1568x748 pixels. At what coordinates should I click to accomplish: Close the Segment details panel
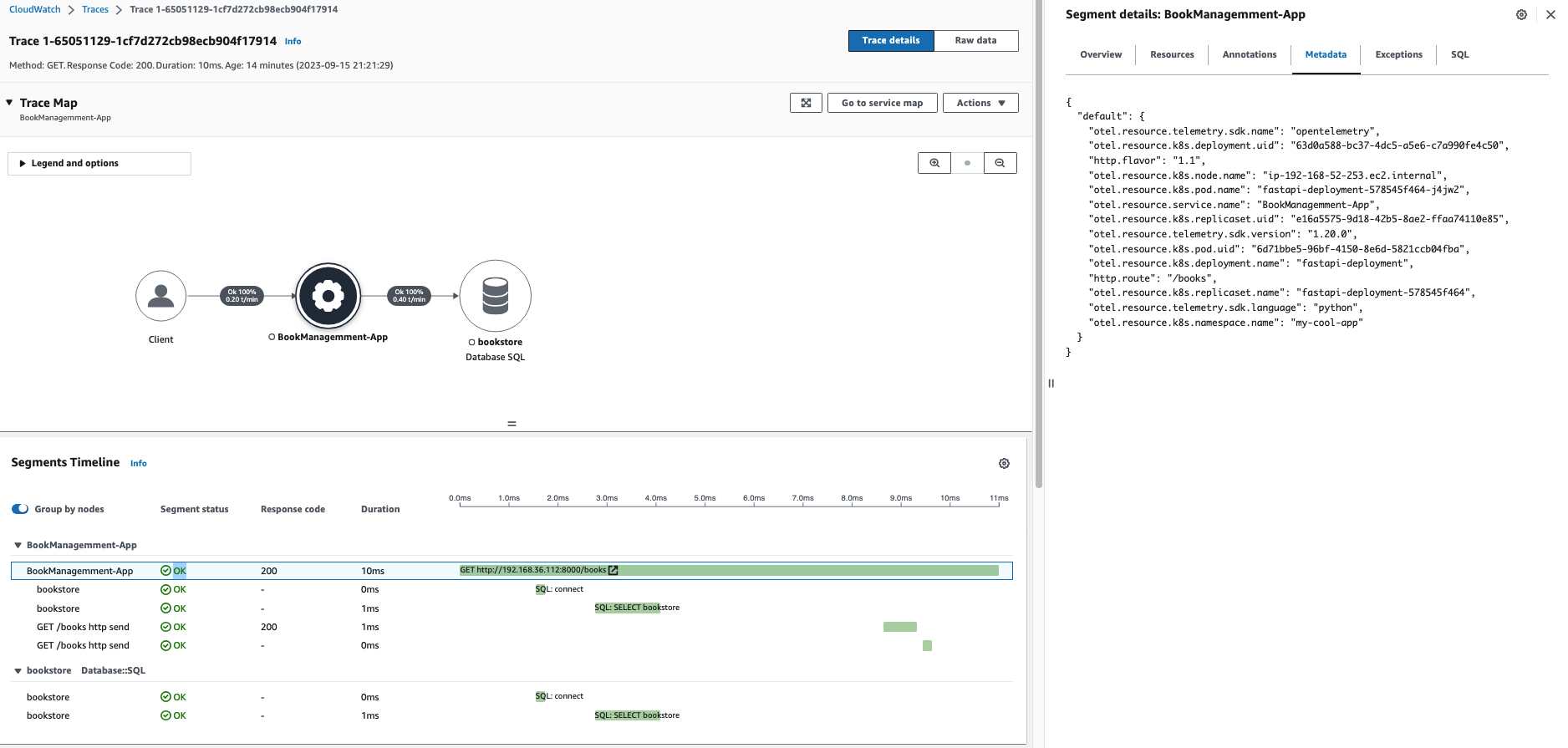point(1550,14)
